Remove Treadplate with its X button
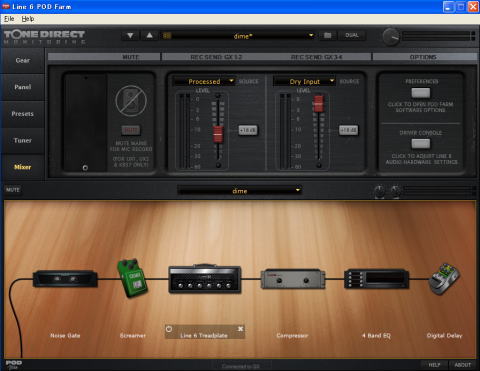 [x=240, y=329]
